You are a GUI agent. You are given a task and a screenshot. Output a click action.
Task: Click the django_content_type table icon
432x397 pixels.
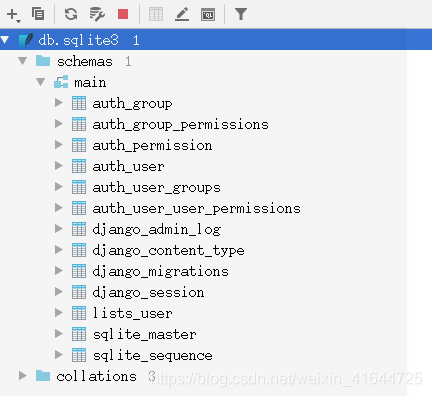(79, 250)
